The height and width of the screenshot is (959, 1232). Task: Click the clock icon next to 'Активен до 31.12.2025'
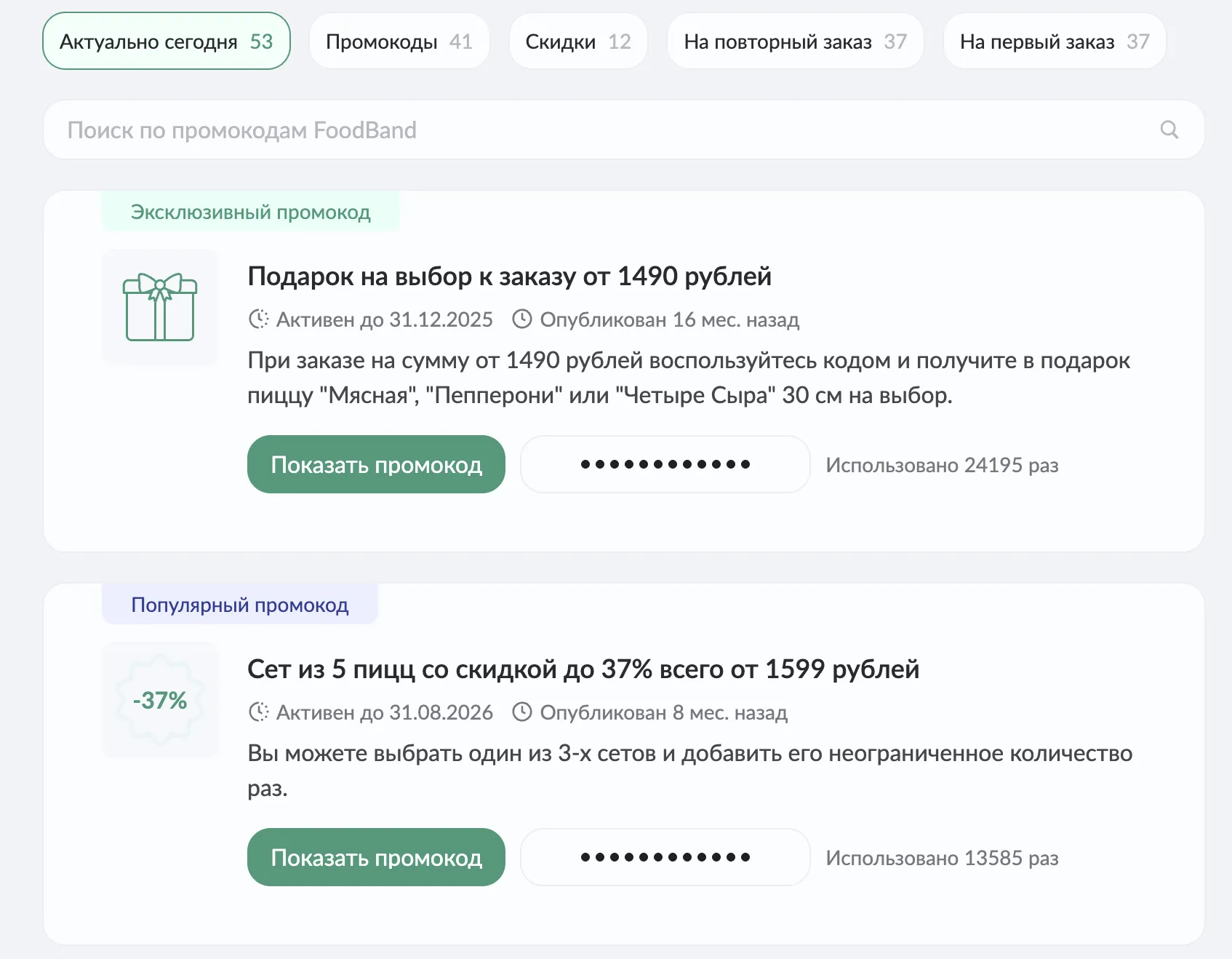(259, 319)
